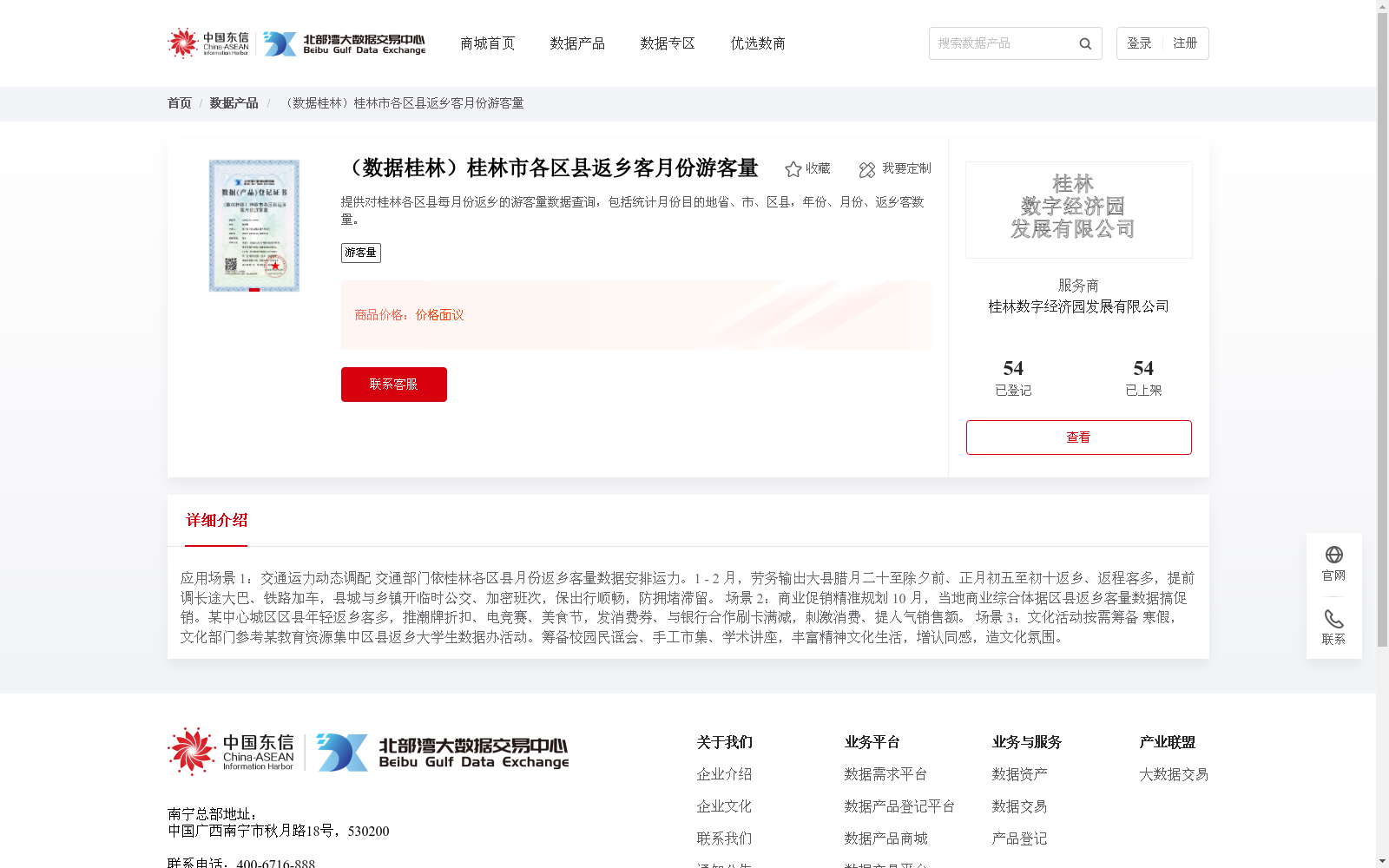Open the 官网 globe icon in the side panel

pos(1334,555)
